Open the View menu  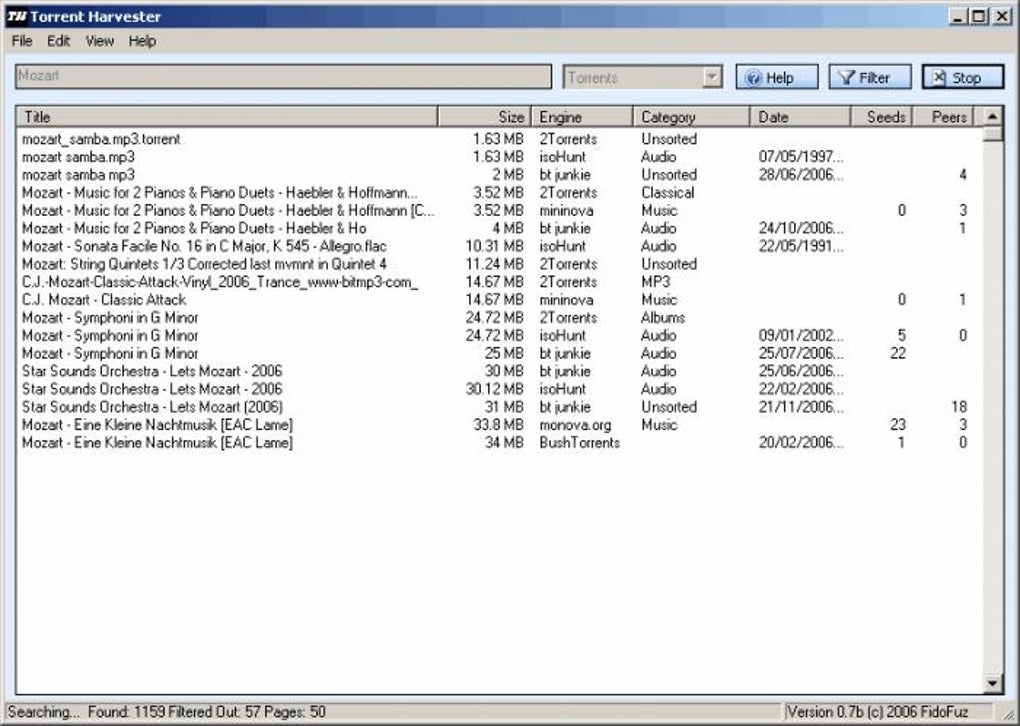(x=100, y=41)
